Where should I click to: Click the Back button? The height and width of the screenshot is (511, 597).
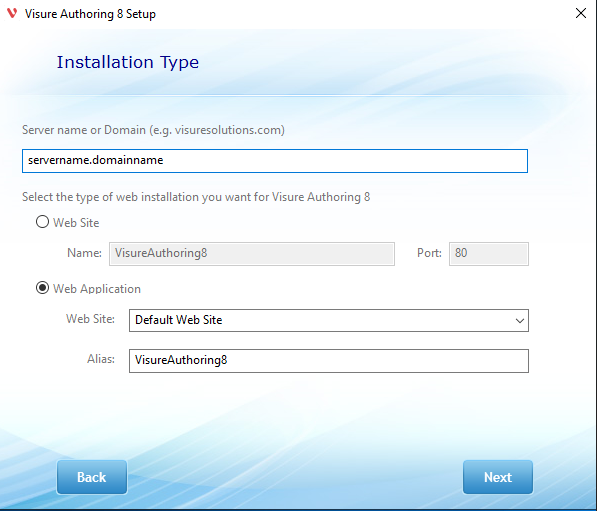click(x=92, y=477)
